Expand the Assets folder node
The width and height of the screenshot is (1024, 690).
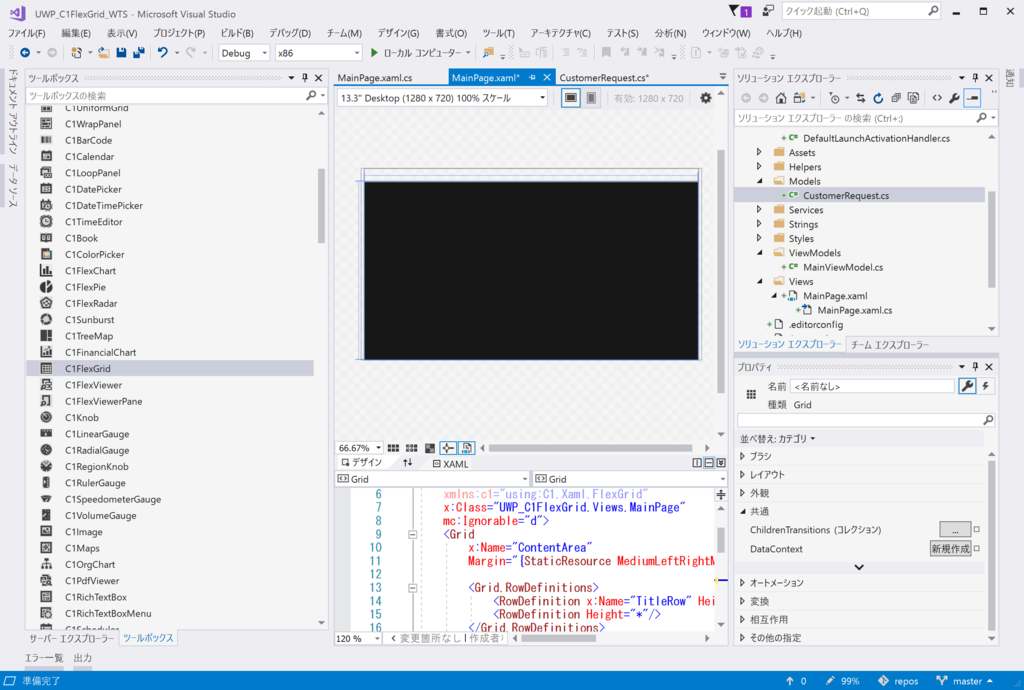[x=759, y=152]
